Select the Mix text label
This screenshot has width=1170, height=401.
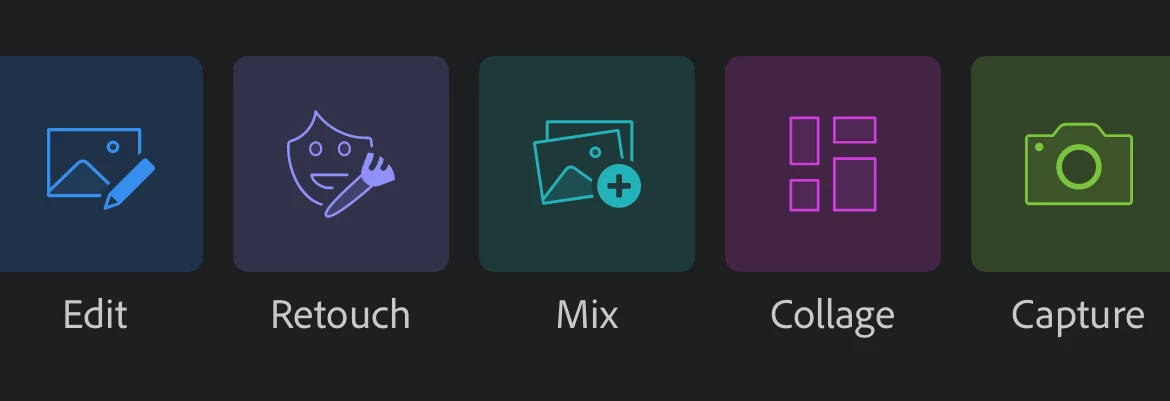pyautogui.click(x=587, y=314)
